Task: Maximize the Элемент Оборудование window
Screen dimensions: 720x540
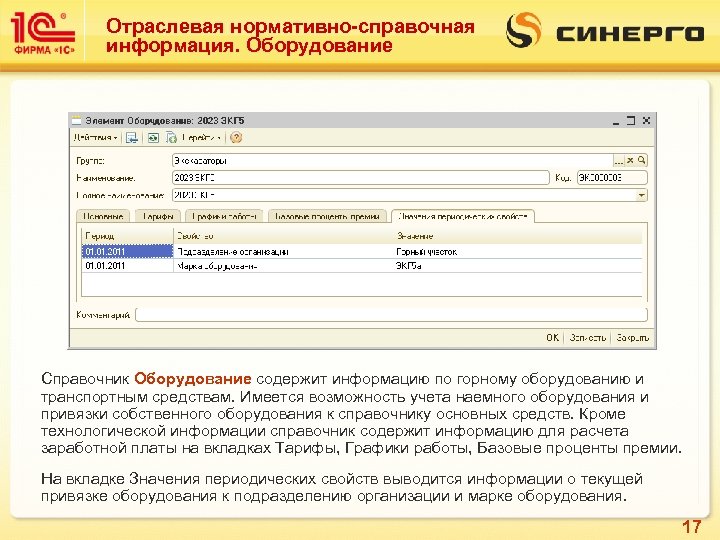Action: (631, 121)
